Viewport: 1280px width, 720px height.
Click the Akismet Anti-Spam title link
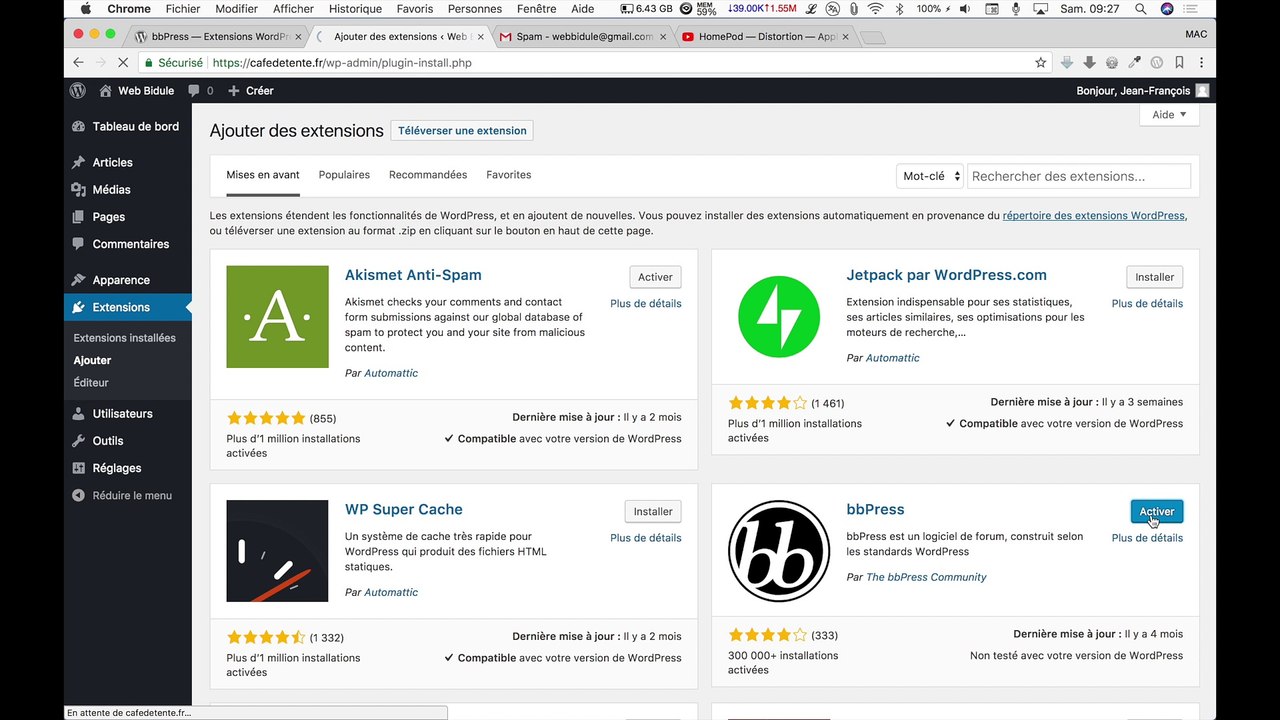pos(413,275)
